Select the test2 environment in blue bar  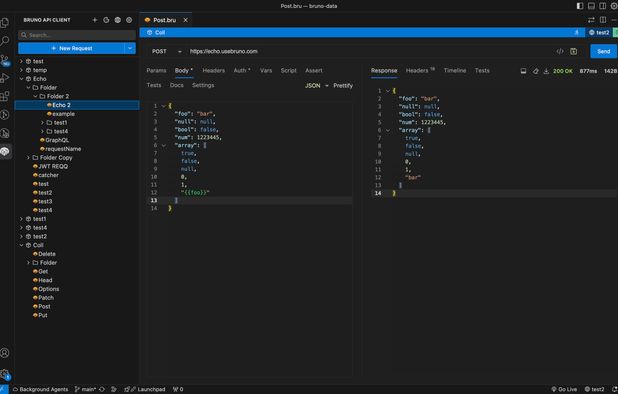599,33
